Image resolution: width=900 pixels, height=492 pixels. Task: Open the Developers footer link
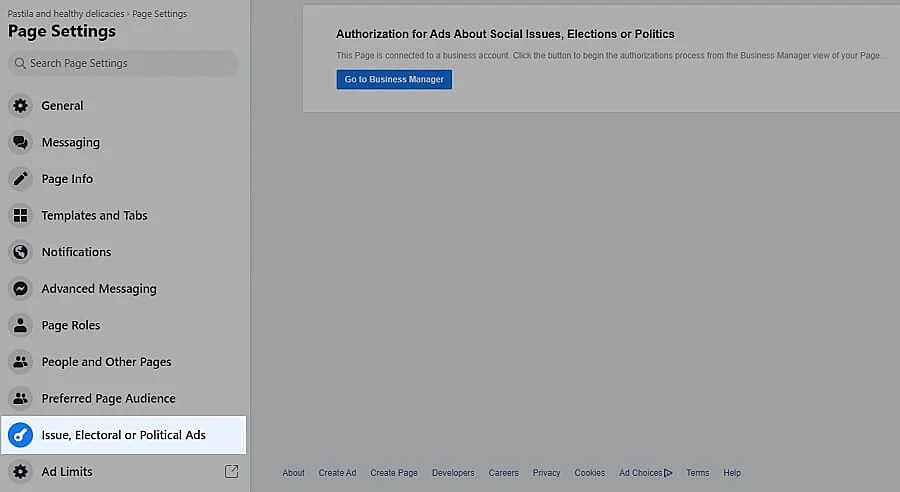click(x=453, y=473)
